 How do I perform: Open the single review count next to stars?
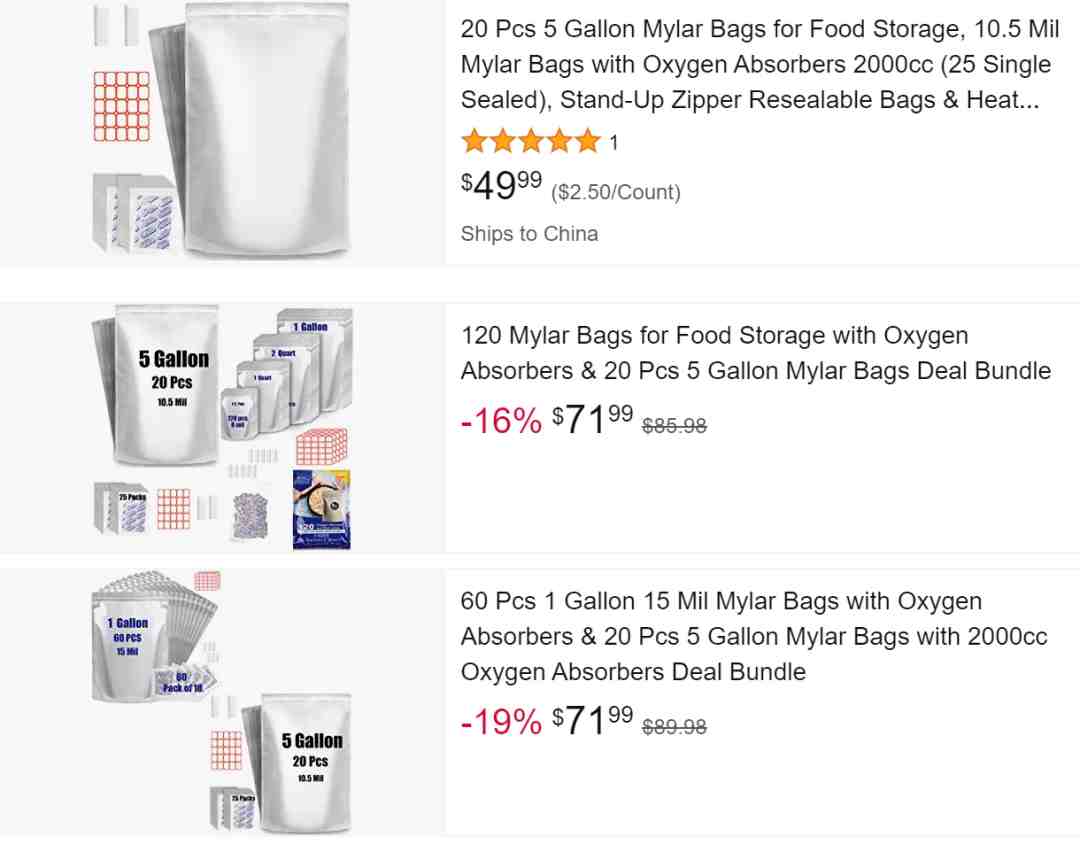pyautogui.click(x=613, y=143)
